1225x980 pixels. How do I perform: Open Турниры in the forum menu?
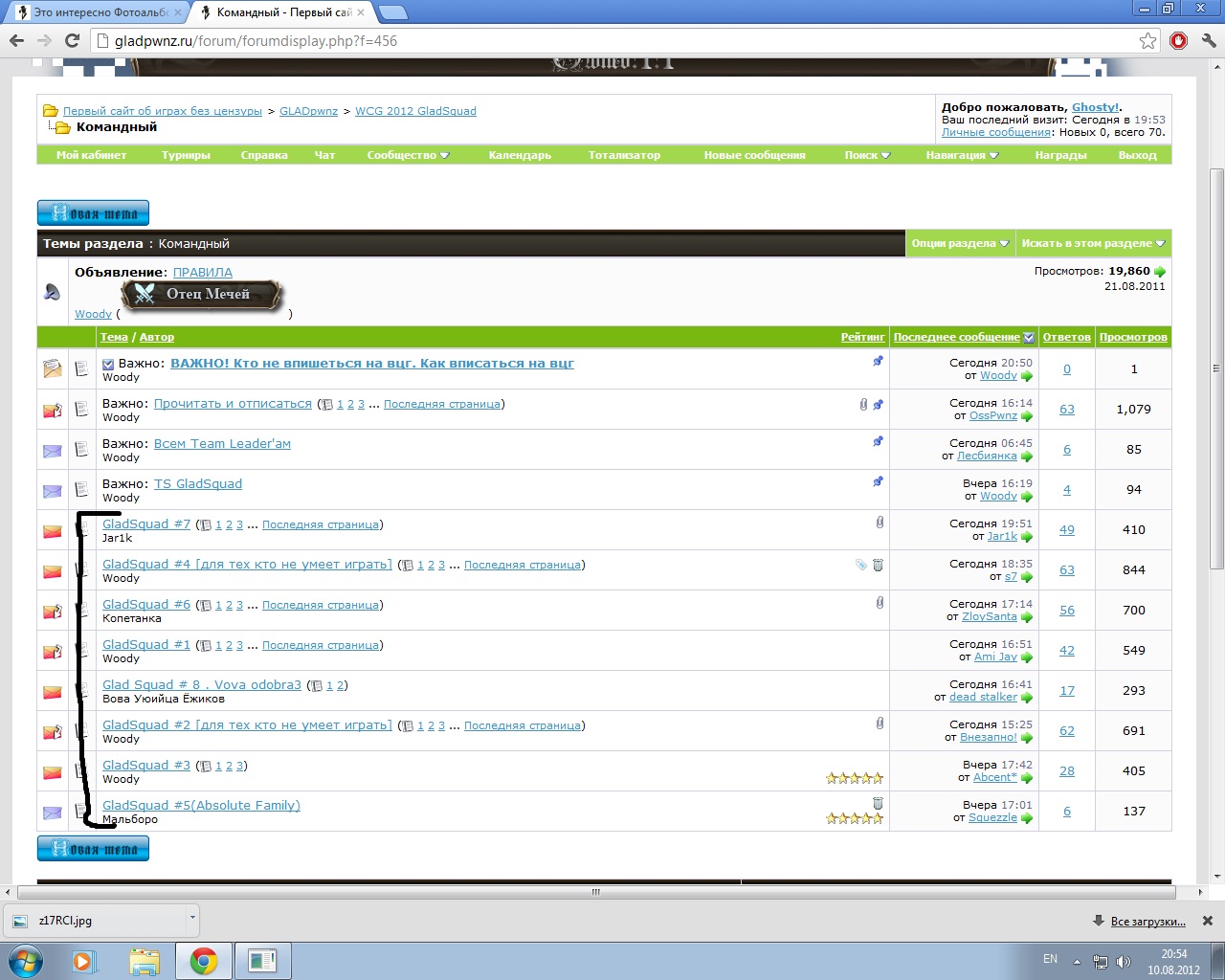(186, 155)
